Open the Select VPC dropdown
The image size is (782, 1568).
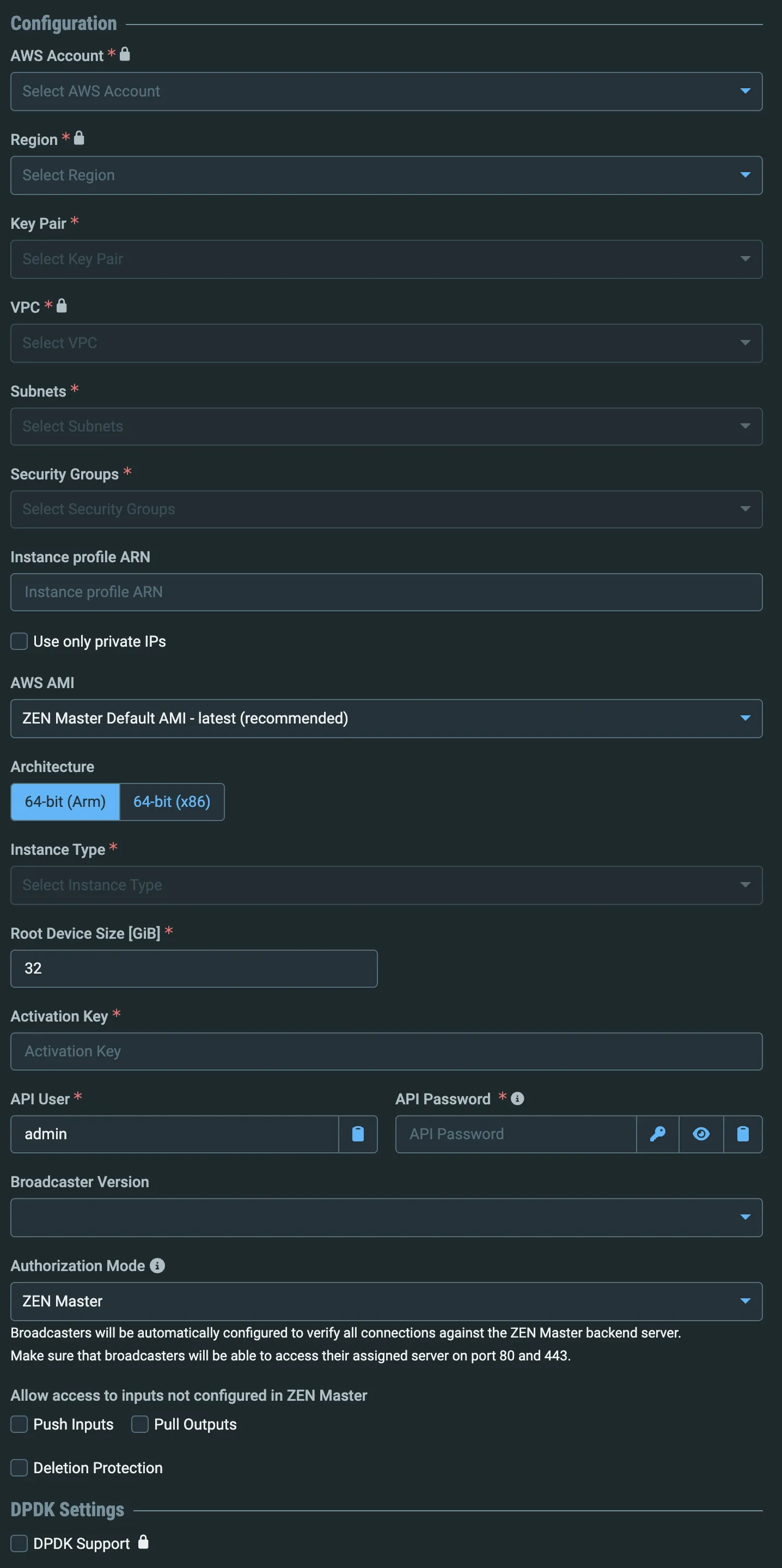(387, 343)
